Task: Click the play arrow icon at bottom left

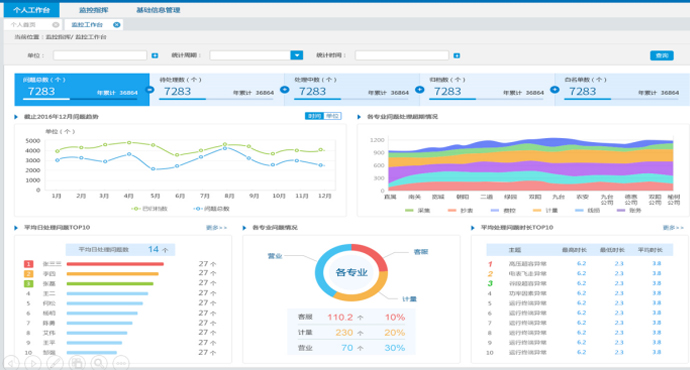Action: (x=33, y=363)
